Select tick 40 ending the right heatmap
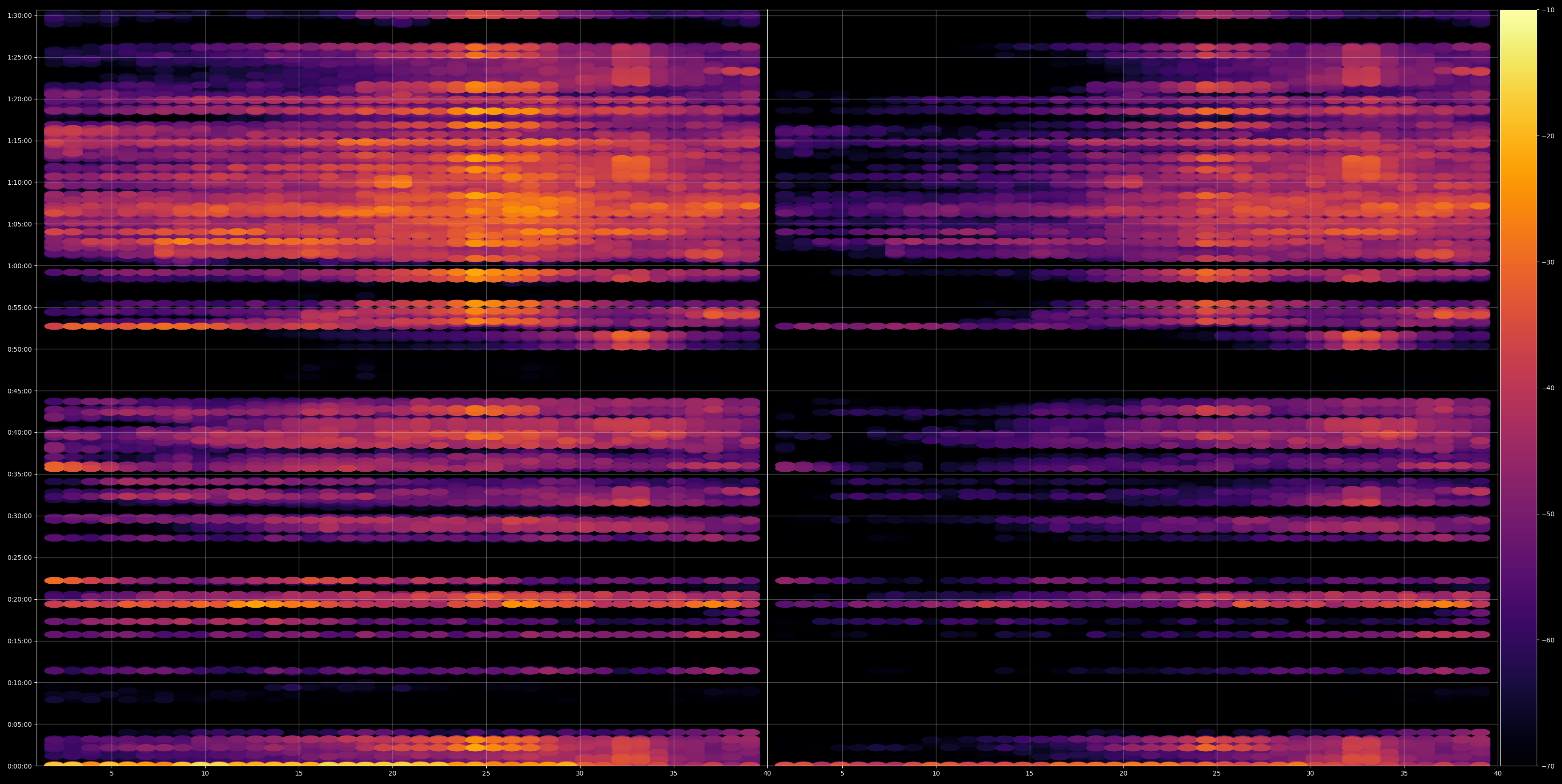 click(1498, 774)
